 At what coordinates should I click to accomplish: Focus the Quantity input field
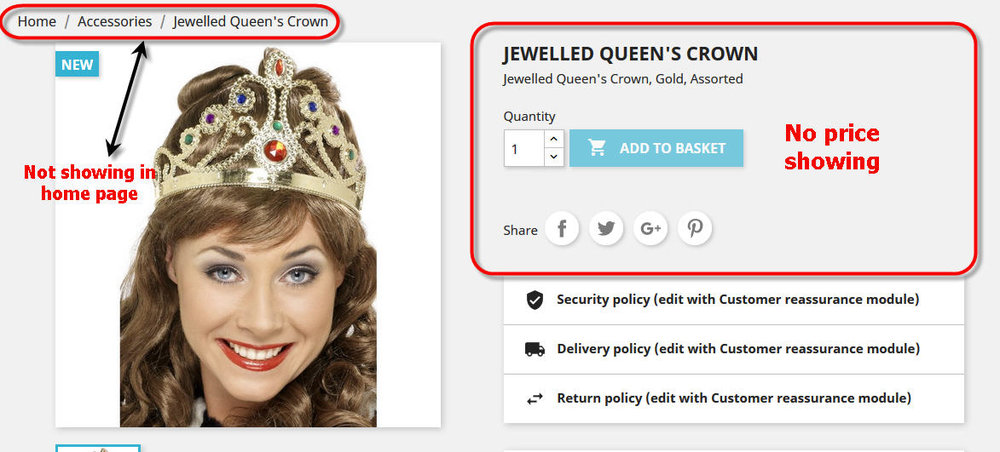(x=524, y=149)
